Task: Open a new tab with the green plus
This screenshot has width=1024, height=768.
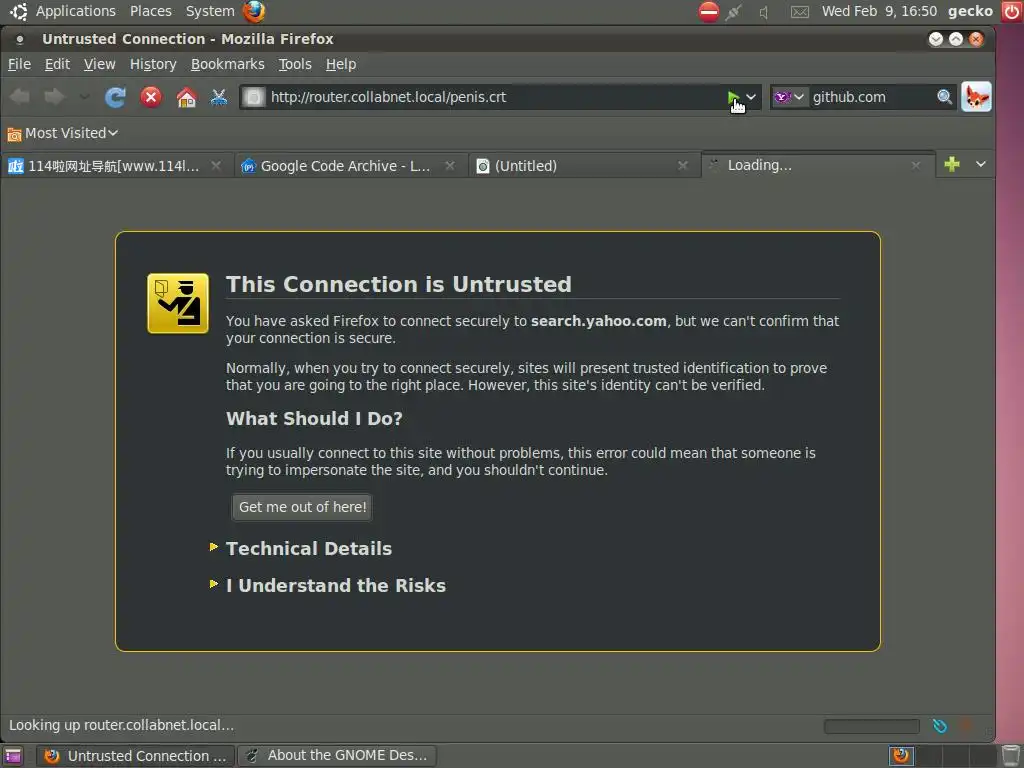Action: coord(952,164)
